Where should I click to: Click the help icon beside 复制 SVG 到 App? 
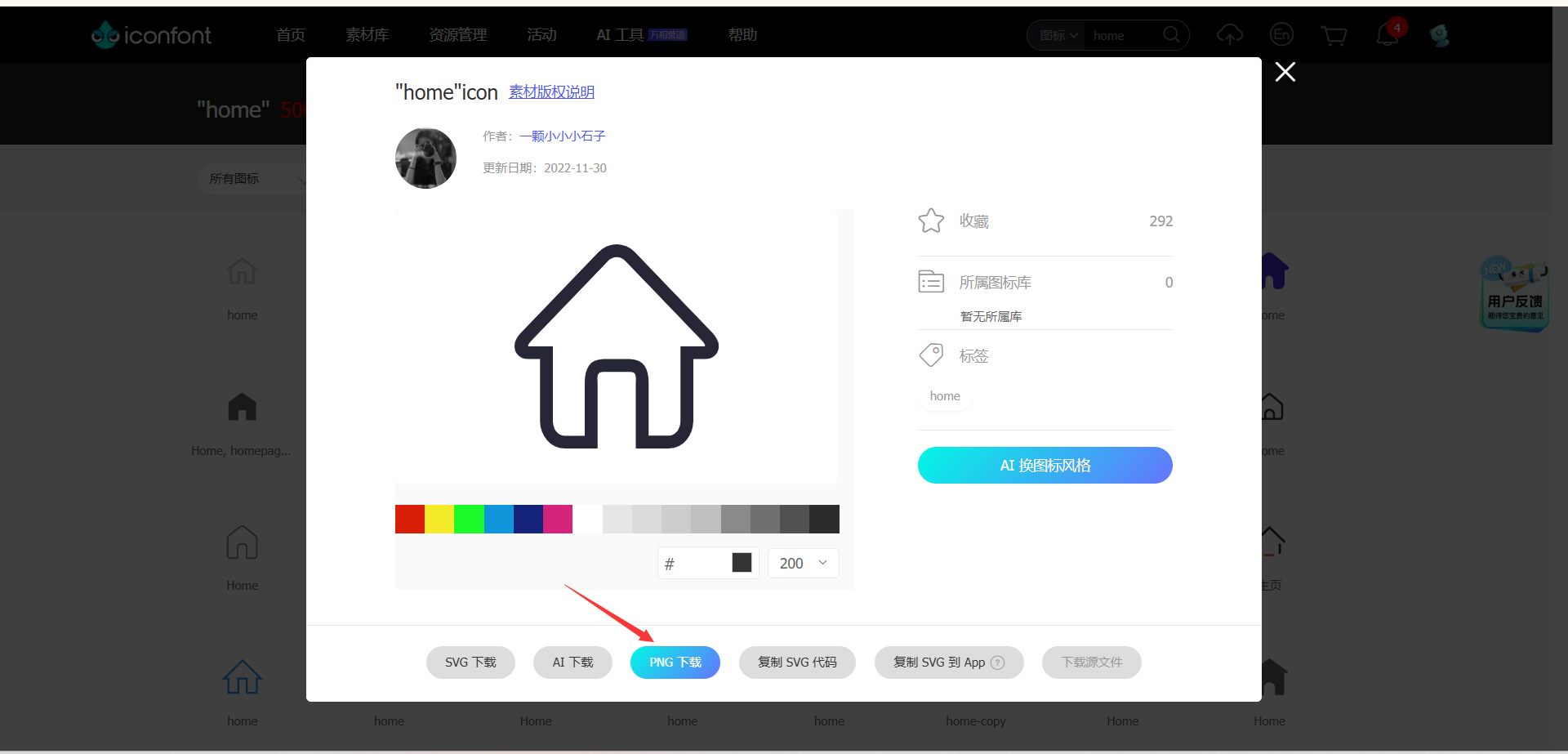coord(997,663)
